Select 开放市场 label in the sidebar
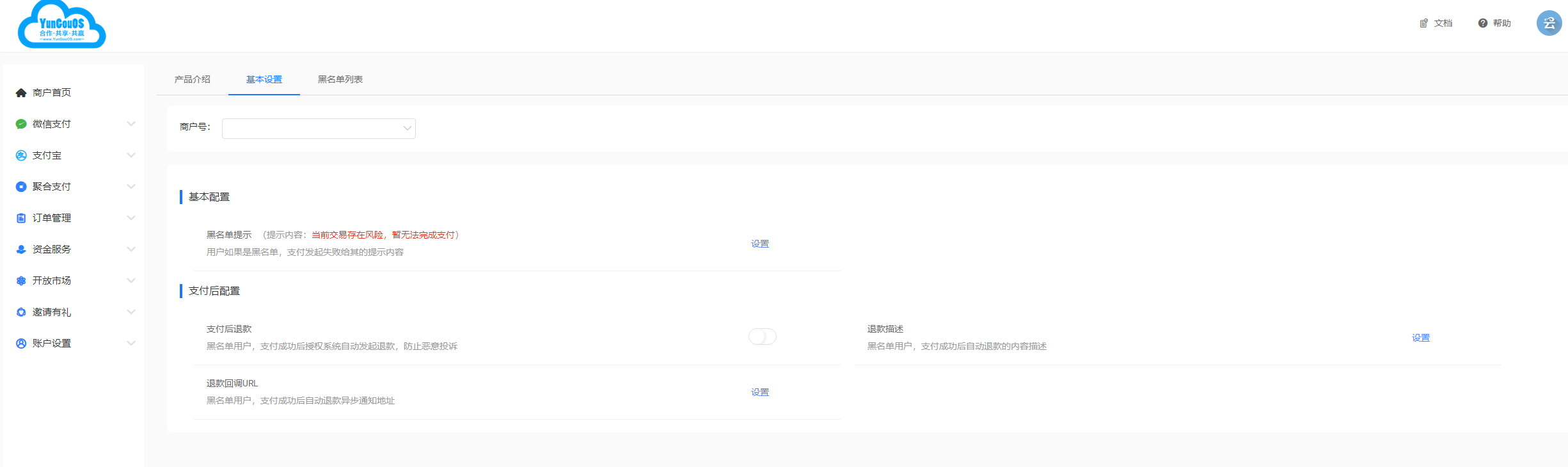This screenshot has width=1568, height=467. click(x=52, y=281)
